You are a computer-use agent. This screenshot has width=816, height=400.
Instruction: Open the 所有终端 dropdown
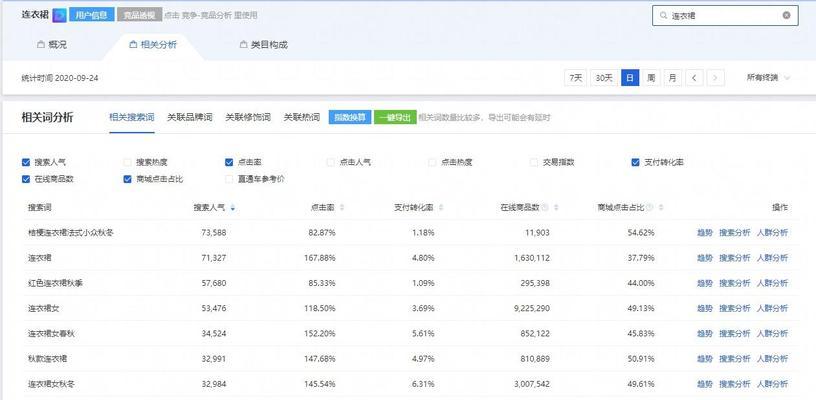click(768, 78)
